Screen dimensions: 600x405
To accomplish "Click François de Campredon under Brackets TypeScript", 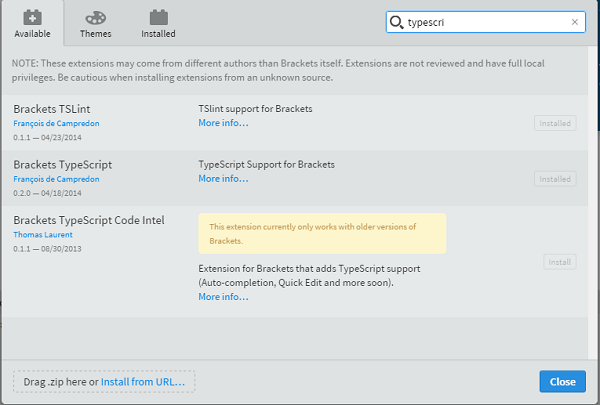I will click(56, 178).
